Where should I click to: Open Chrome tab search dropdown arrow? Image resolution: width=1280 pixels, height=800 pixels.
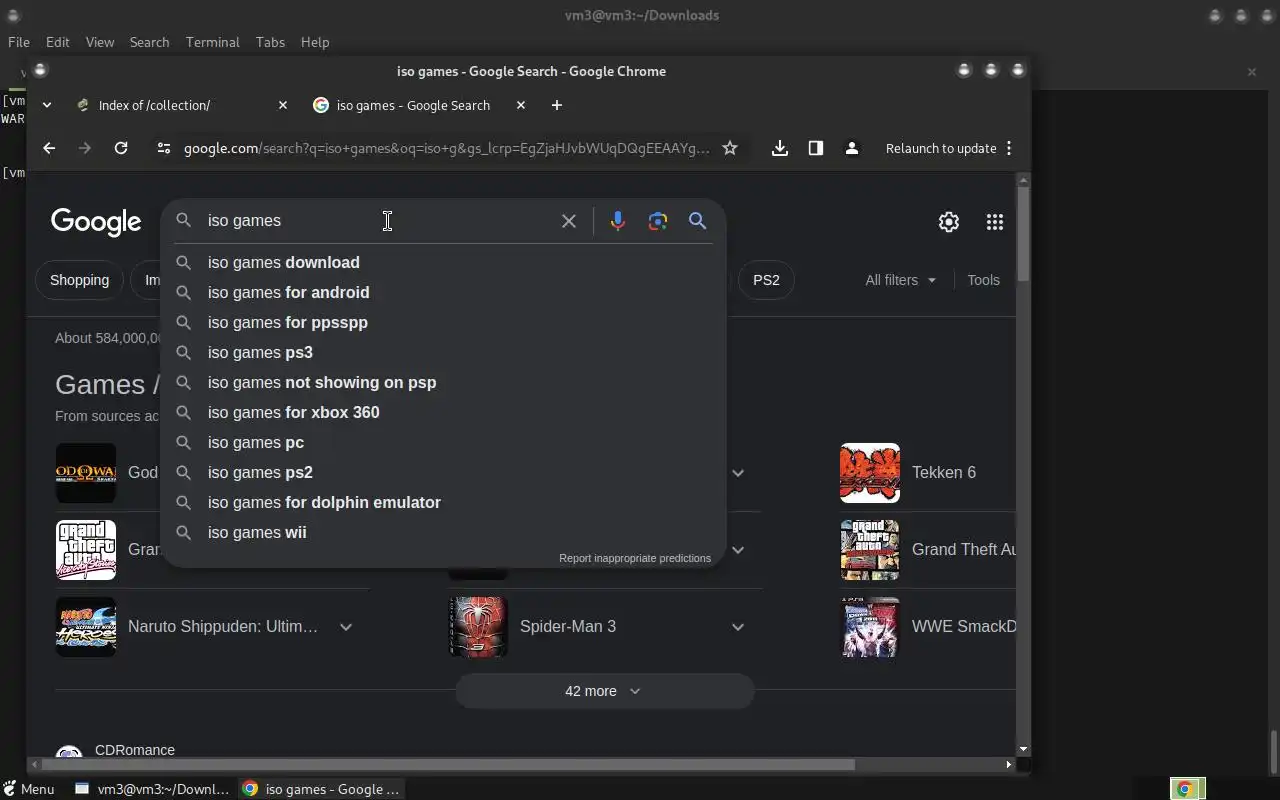pyautogui.click(x=46, y=105)
